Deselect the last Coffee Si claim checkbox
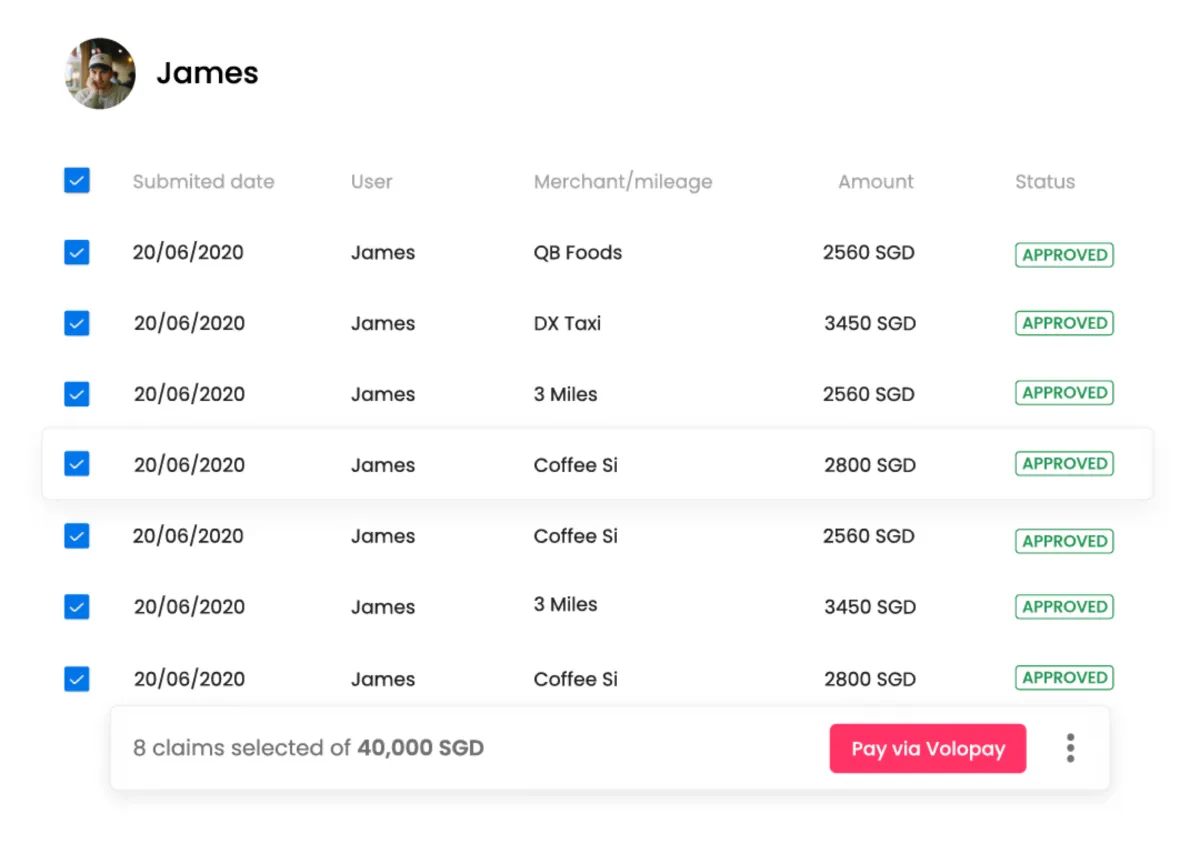The width and height of the screenshot is (1200, 844). [x=77, y=678]
